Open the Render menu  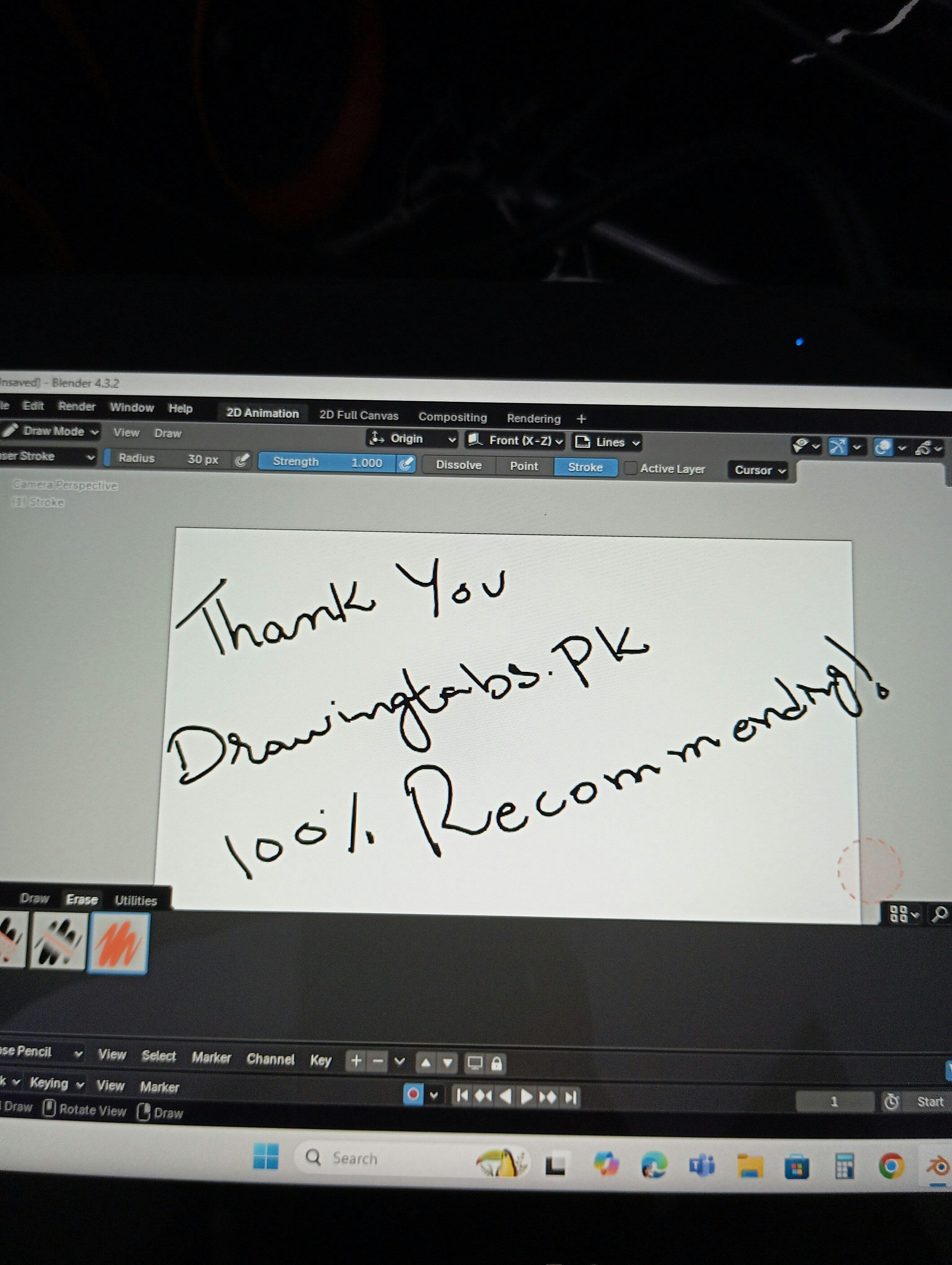(77, 406)
